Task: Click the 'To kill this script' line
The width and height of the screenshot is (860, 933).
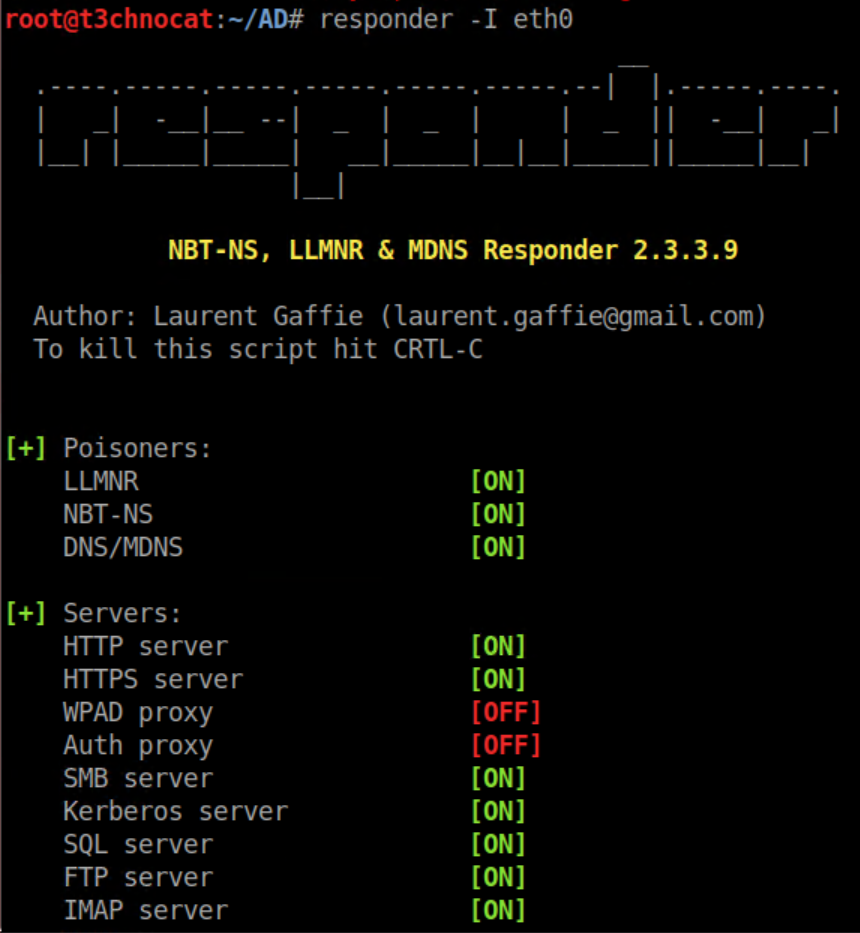Action: click(257, 350)
